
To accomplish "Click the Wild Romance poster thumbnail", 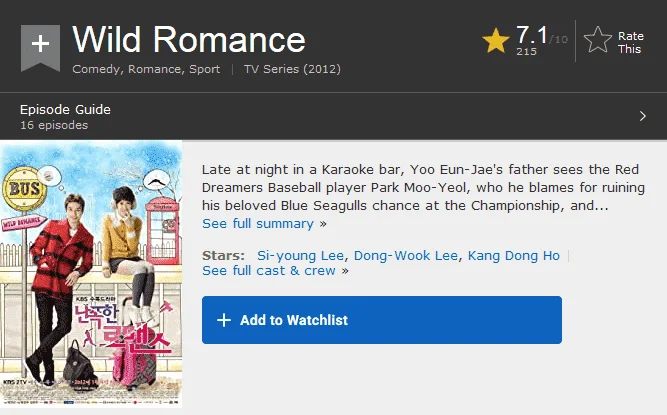I will tap(91, 274).
